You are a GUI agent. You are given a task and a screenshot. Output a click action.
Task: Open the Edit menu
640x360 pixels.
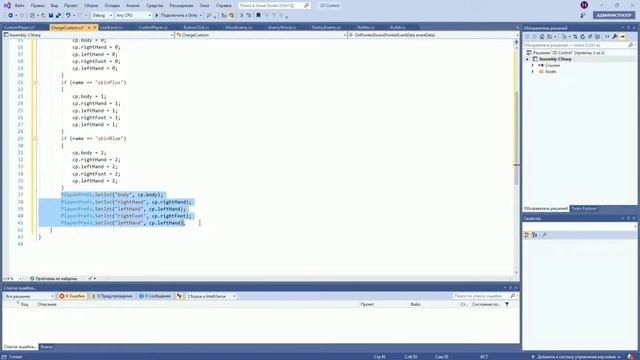(x=38, y=6)
